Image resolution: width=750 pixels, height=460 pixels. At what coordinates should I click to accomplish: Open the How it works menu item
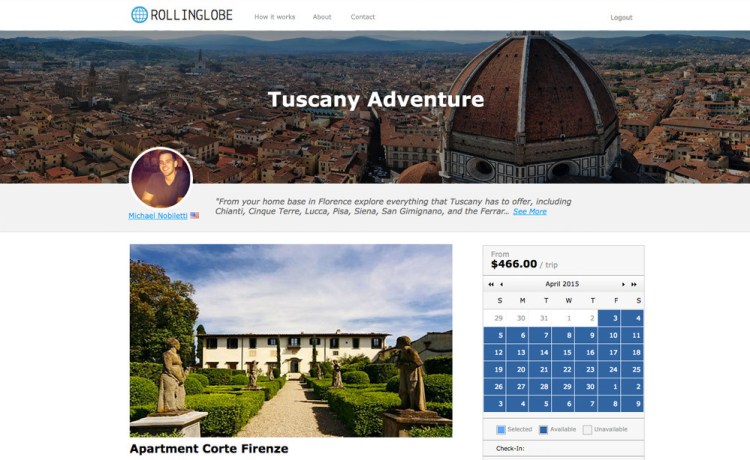coord(275,17)
